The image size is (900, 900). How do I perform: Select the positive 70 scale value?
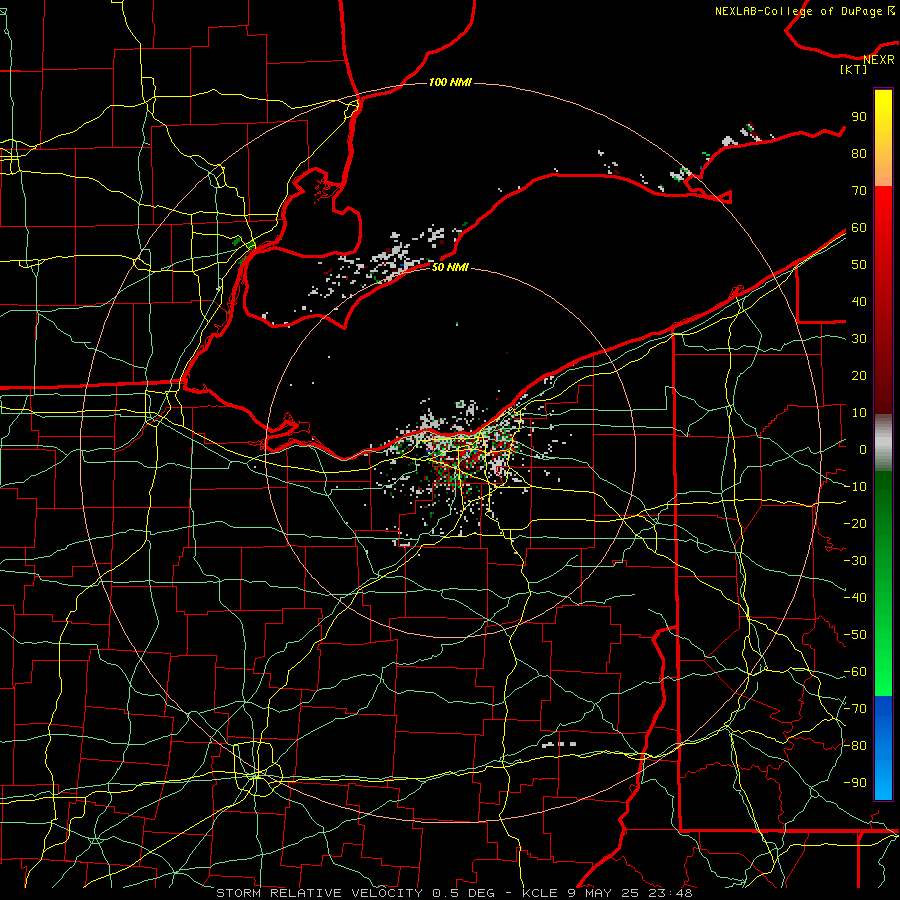click(859, 191)
